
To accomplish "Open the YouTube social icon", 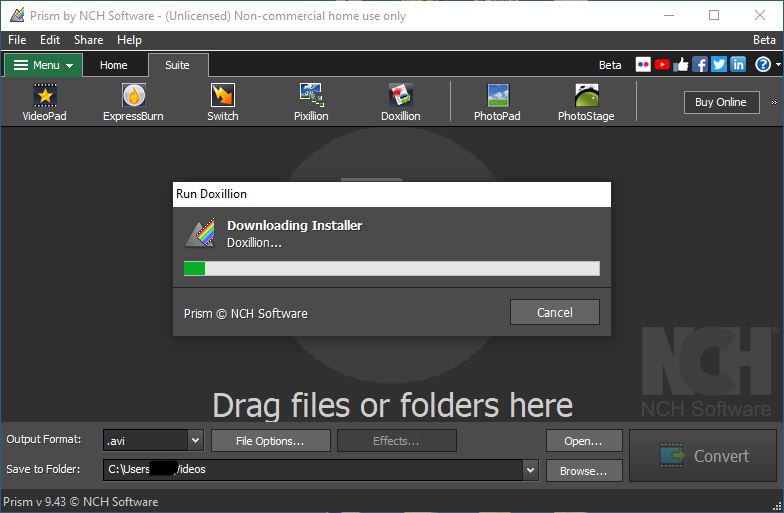I will click(x=662, y=64).
